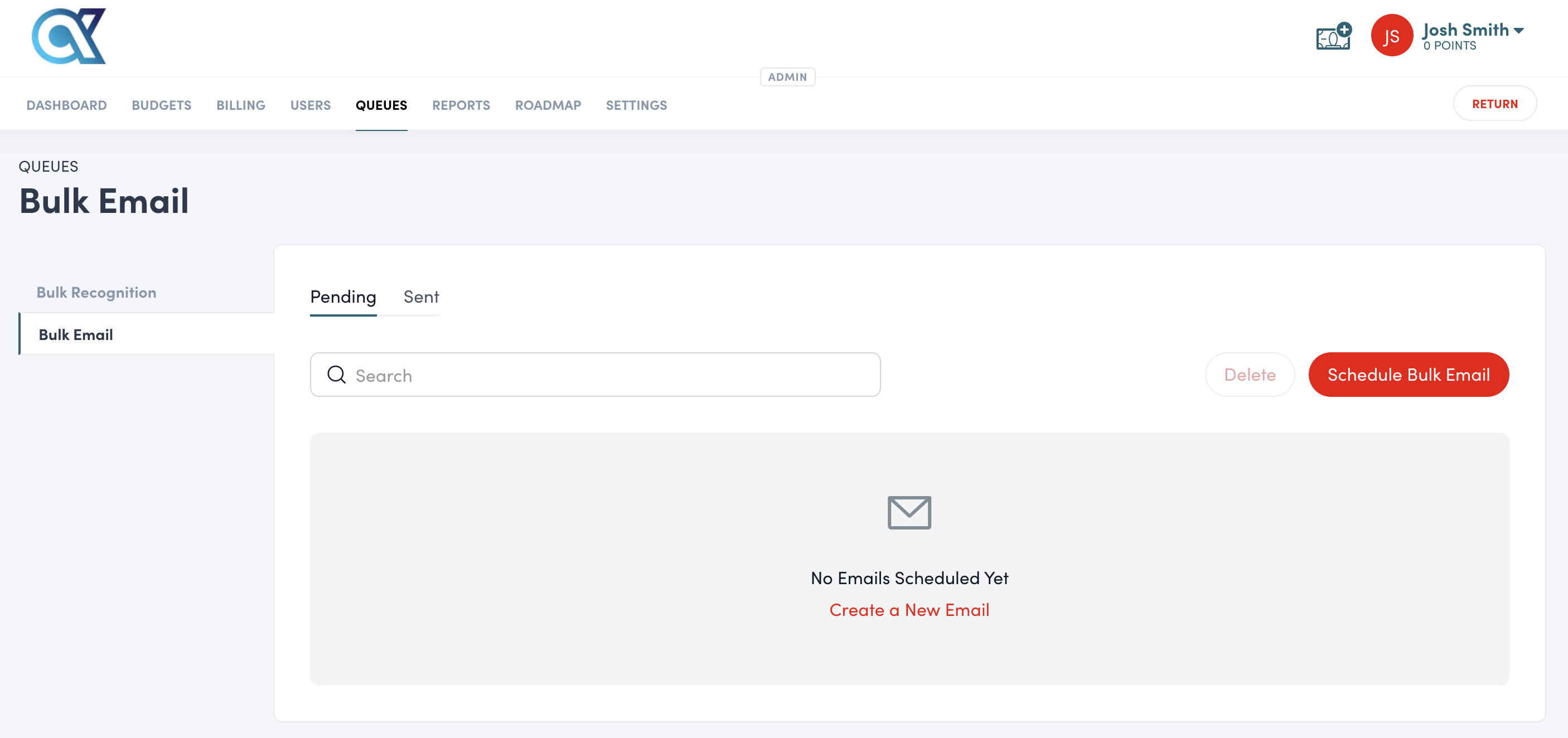1568x738 pixels.
Task: Open the add funds money icon
Action: pyautogui.click(x=1333, y=37)
